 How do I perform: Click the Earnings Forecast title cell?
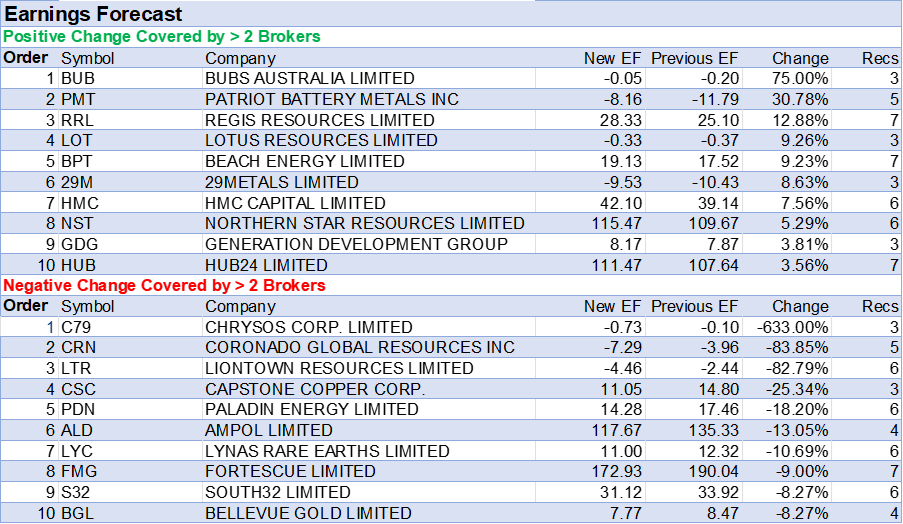(93, 14)
